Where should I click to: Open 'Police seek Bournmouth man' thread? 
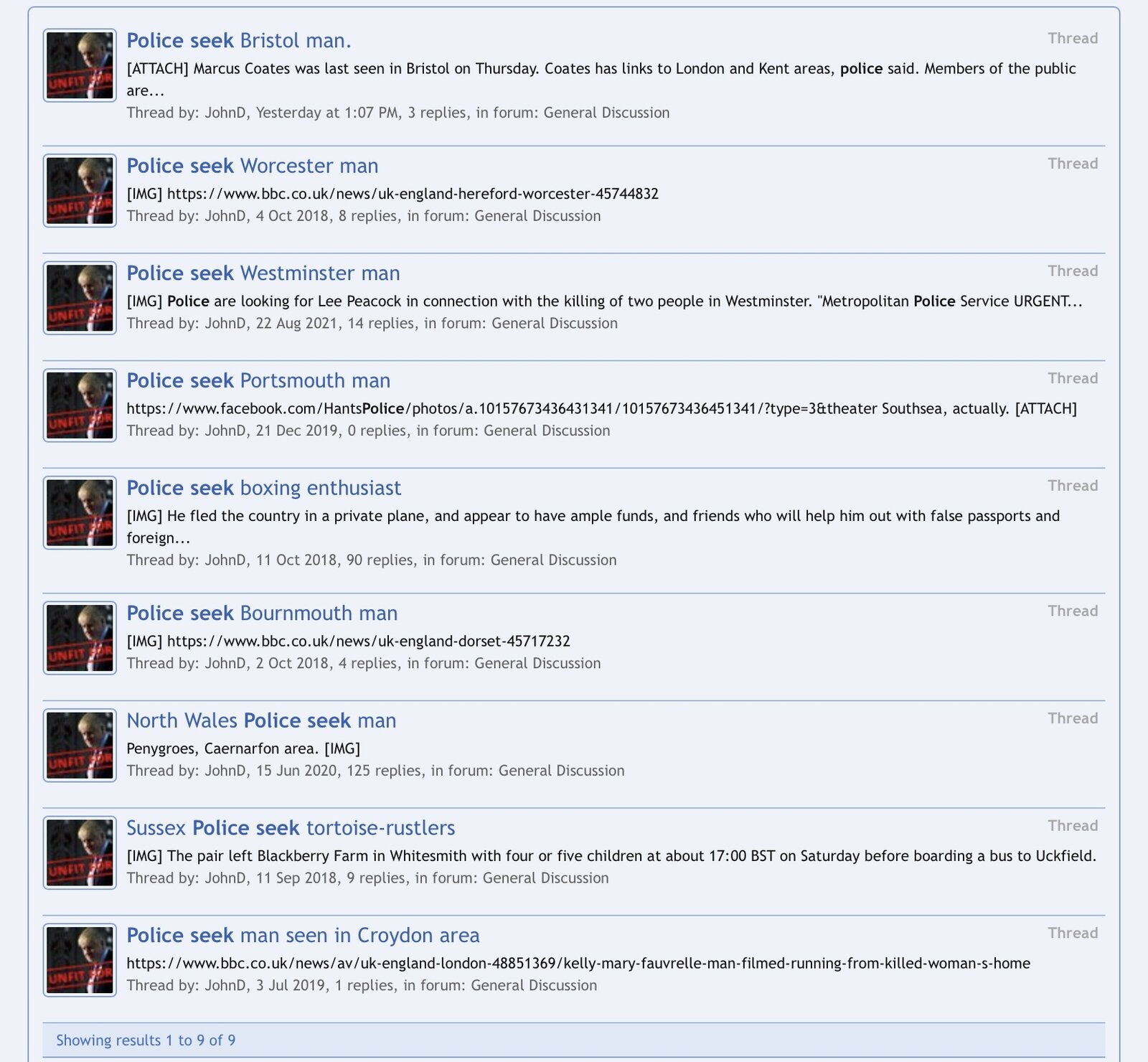[x=262, y=614]
